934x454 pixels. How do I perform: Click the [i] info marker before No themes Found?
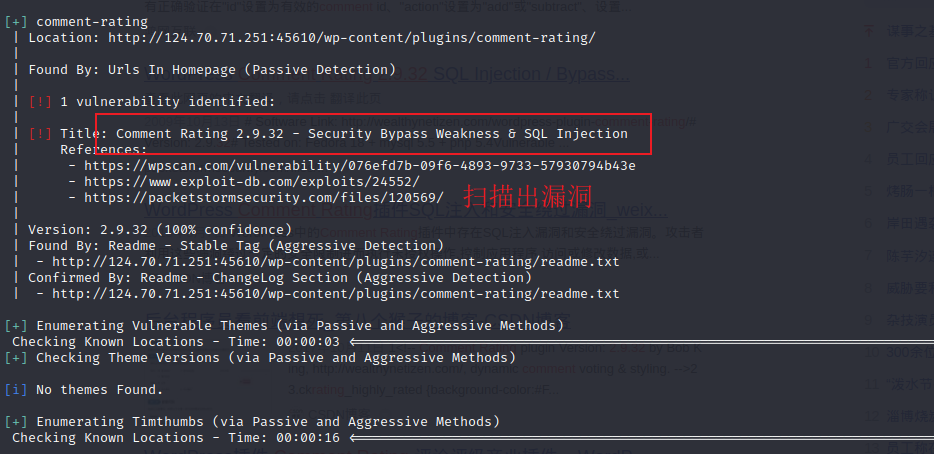(x=16, y=390)
